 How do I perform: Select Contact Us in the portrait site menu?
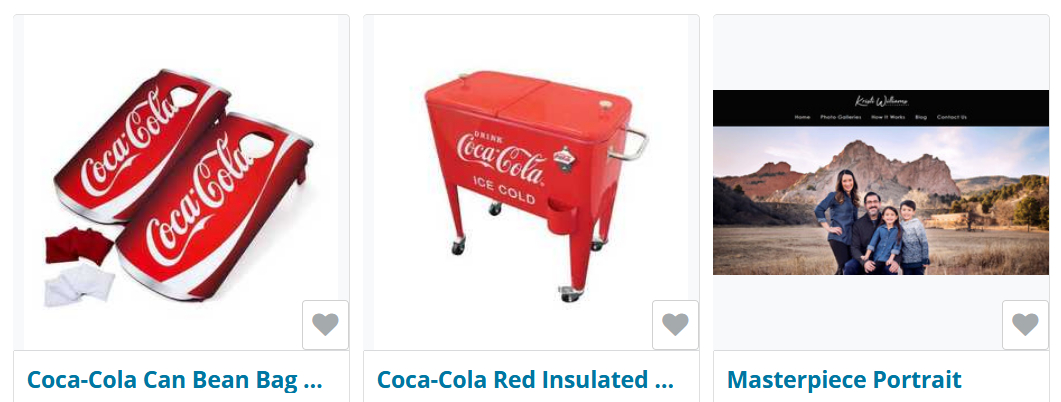951,117
